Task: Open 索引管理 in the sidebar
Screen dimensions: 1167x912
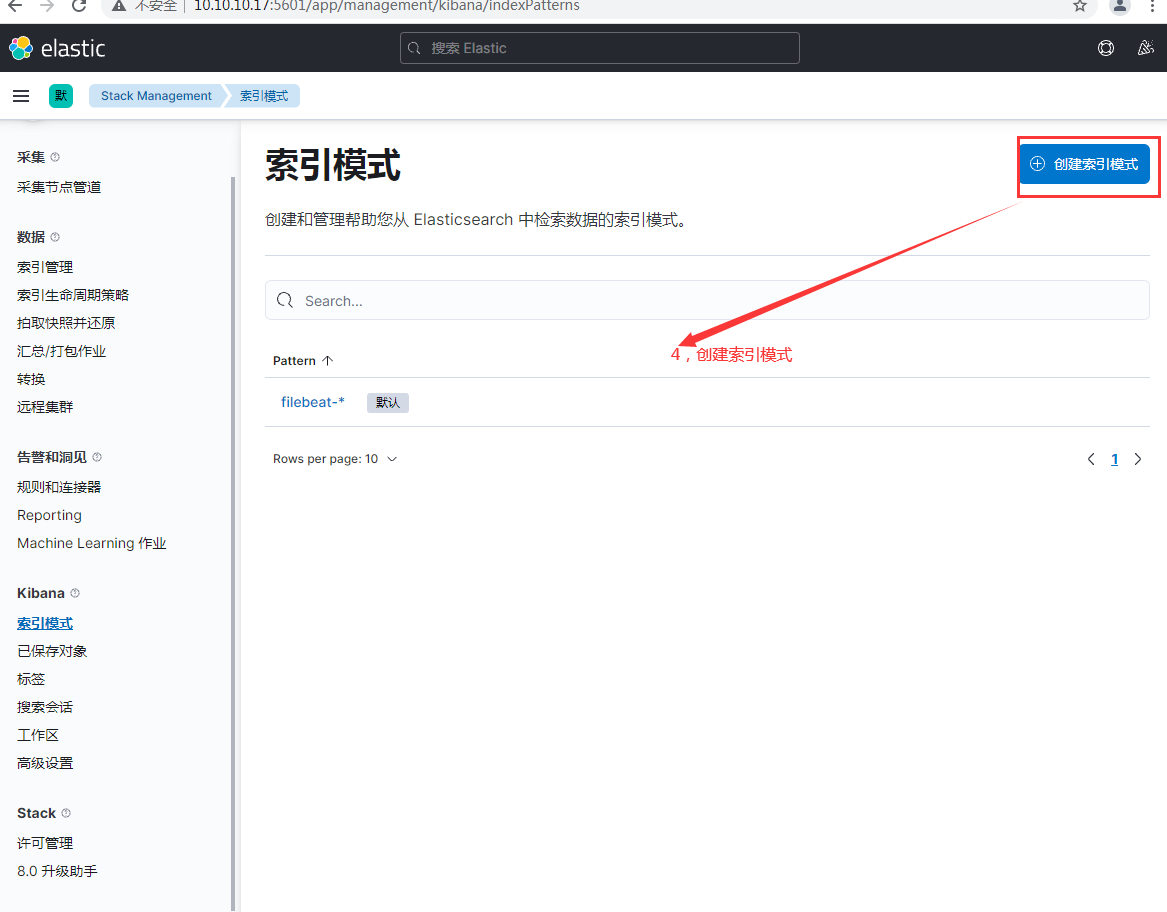Action: (45, 267)
